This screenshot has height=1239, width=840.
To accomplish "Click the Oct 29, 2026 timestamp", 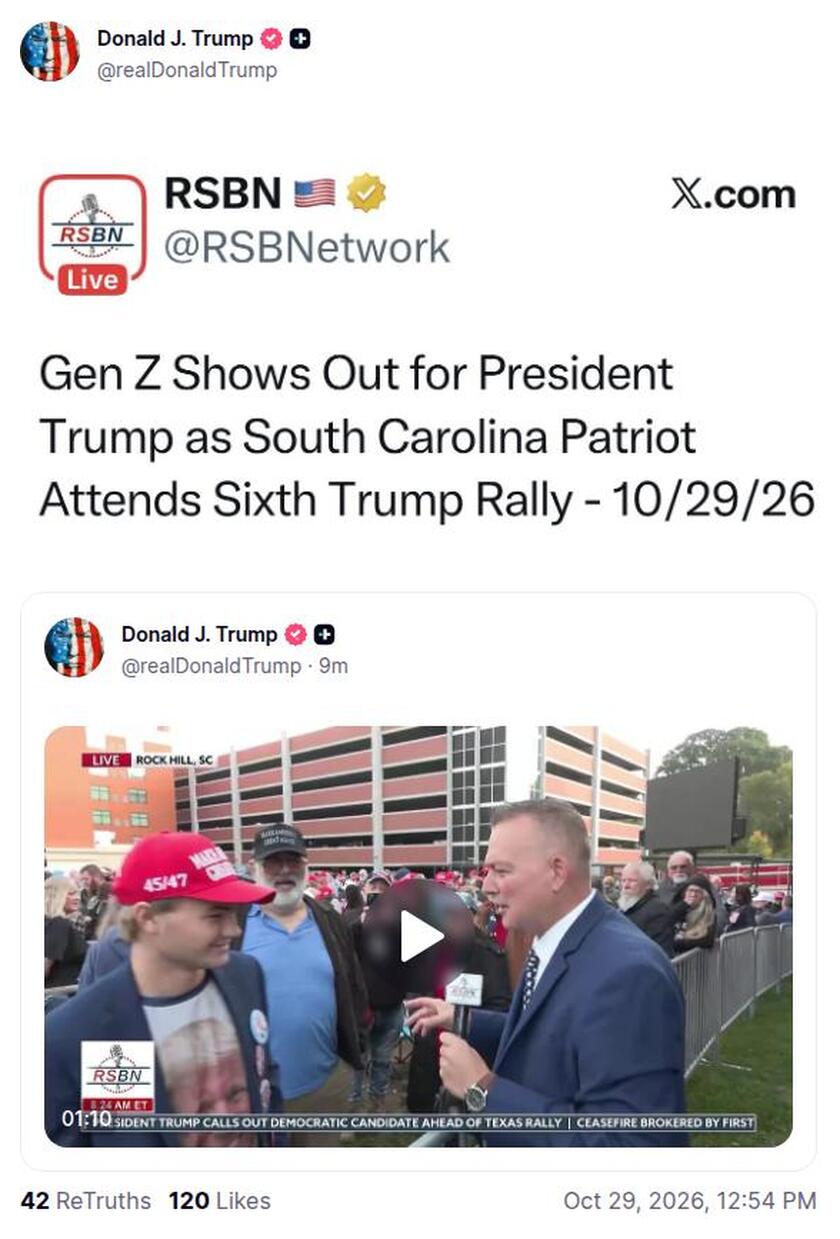I will click(x=690, y=1201).
